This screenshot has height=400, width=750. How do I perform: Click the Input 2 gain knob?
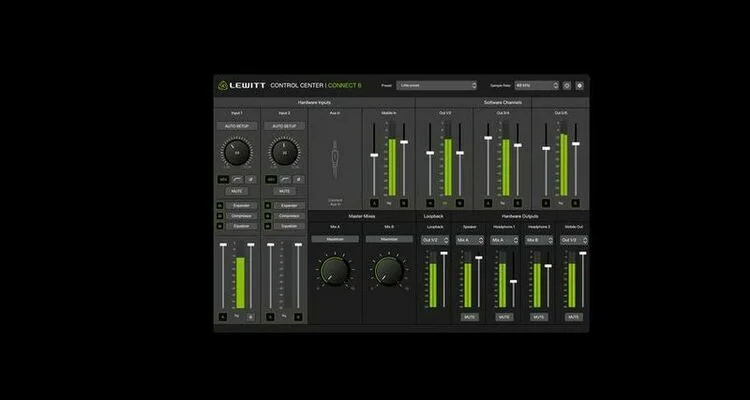tap(285, 152)
